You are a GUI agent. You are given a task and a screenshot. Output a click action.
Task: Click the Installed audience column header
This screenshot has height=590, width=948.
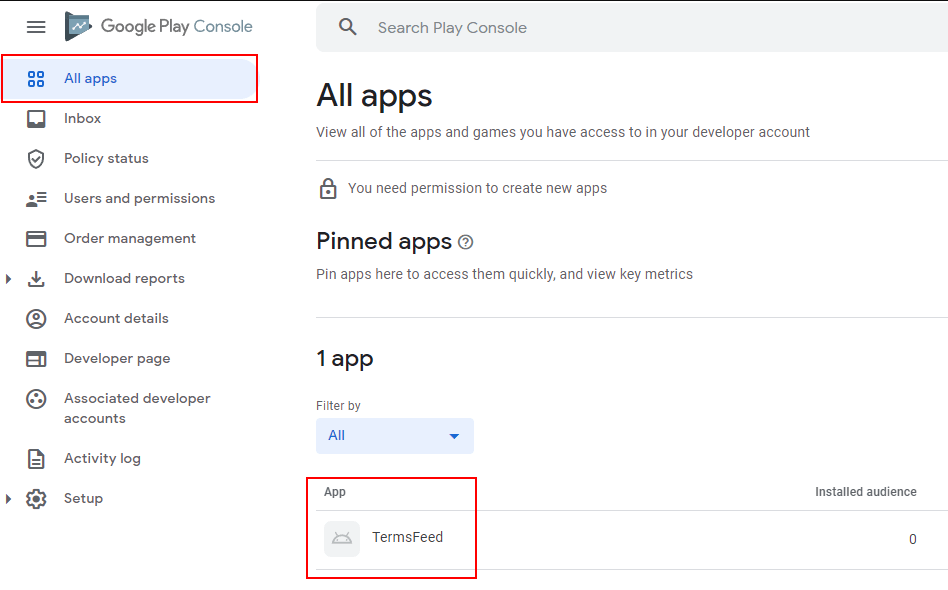click(866, 492)
